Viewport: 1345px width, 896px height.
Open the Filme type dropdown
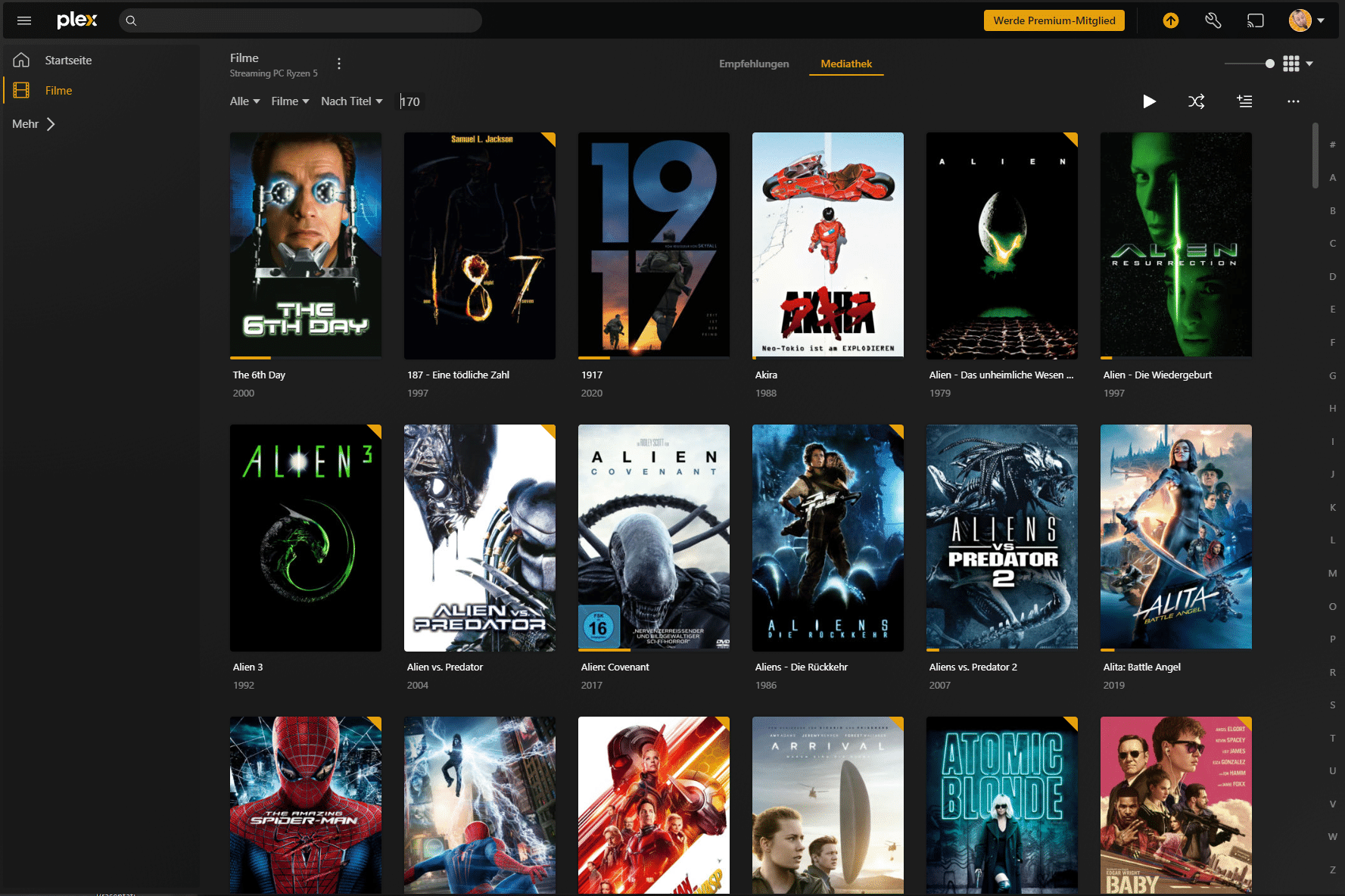(290, 101)
